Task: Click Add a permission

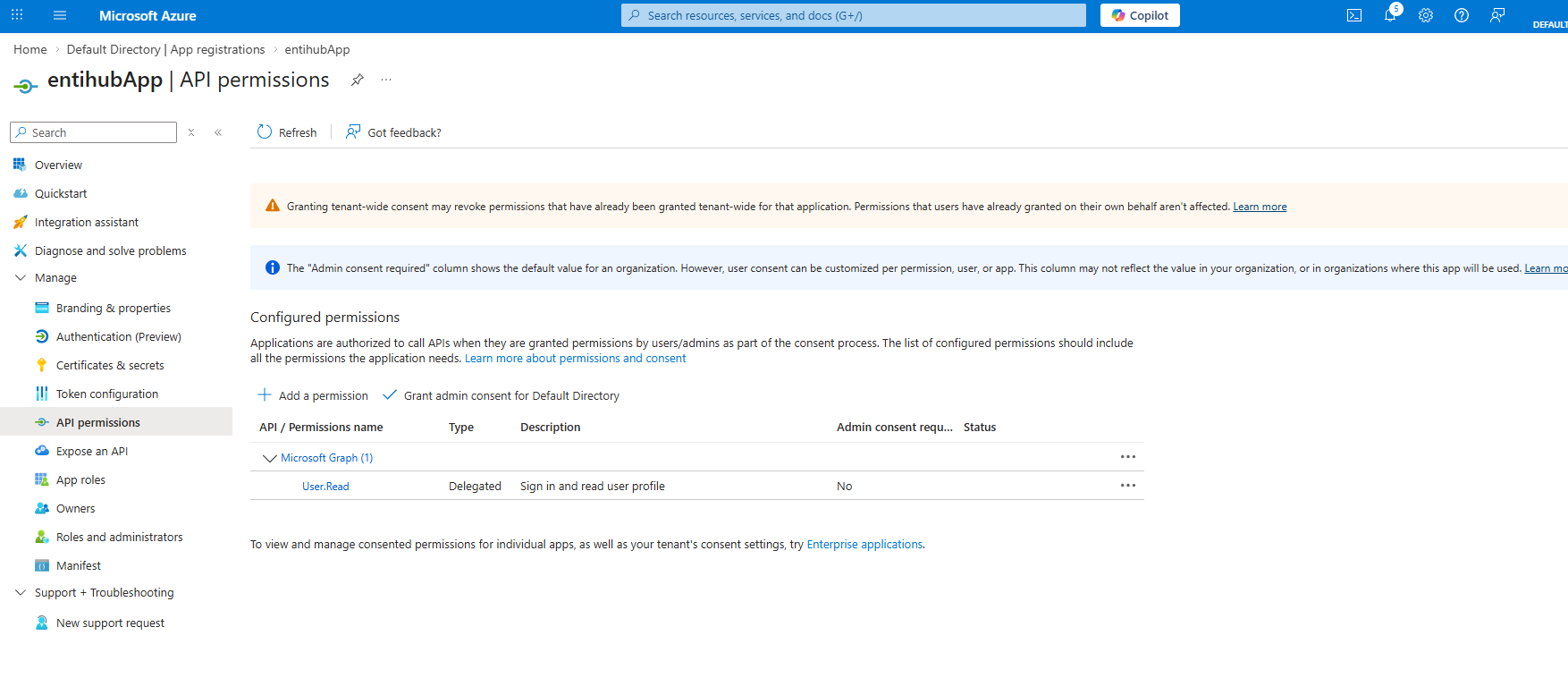Action: tap(313, 395)
